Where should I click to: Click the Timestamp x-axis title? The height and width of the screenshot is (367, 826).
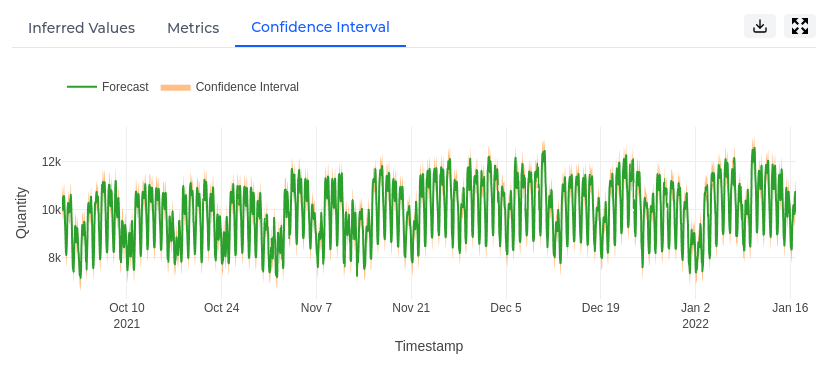pos(429,346)
